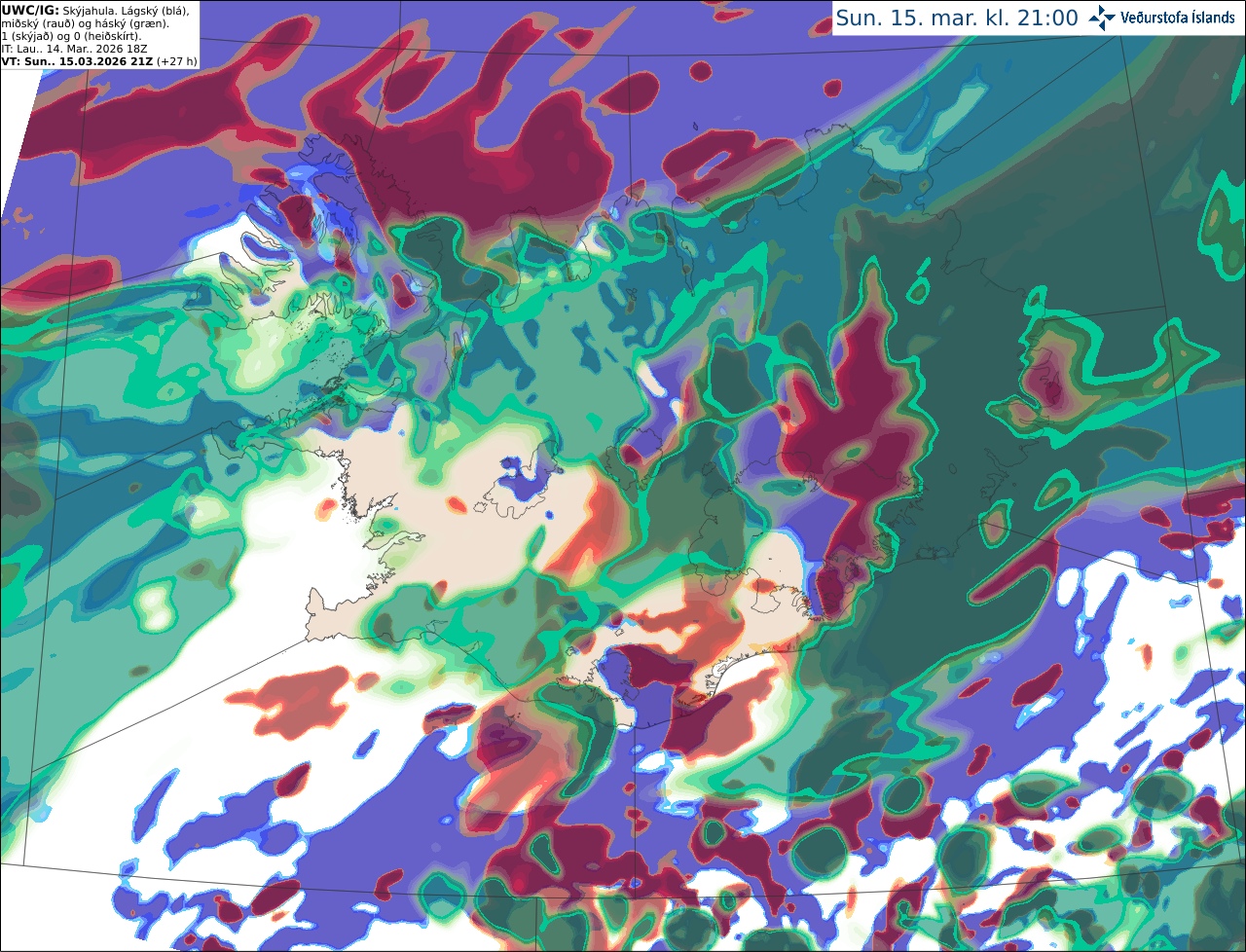
Task: Click the bold 'UWC/IG:' heading
Action: coord(30,10)
